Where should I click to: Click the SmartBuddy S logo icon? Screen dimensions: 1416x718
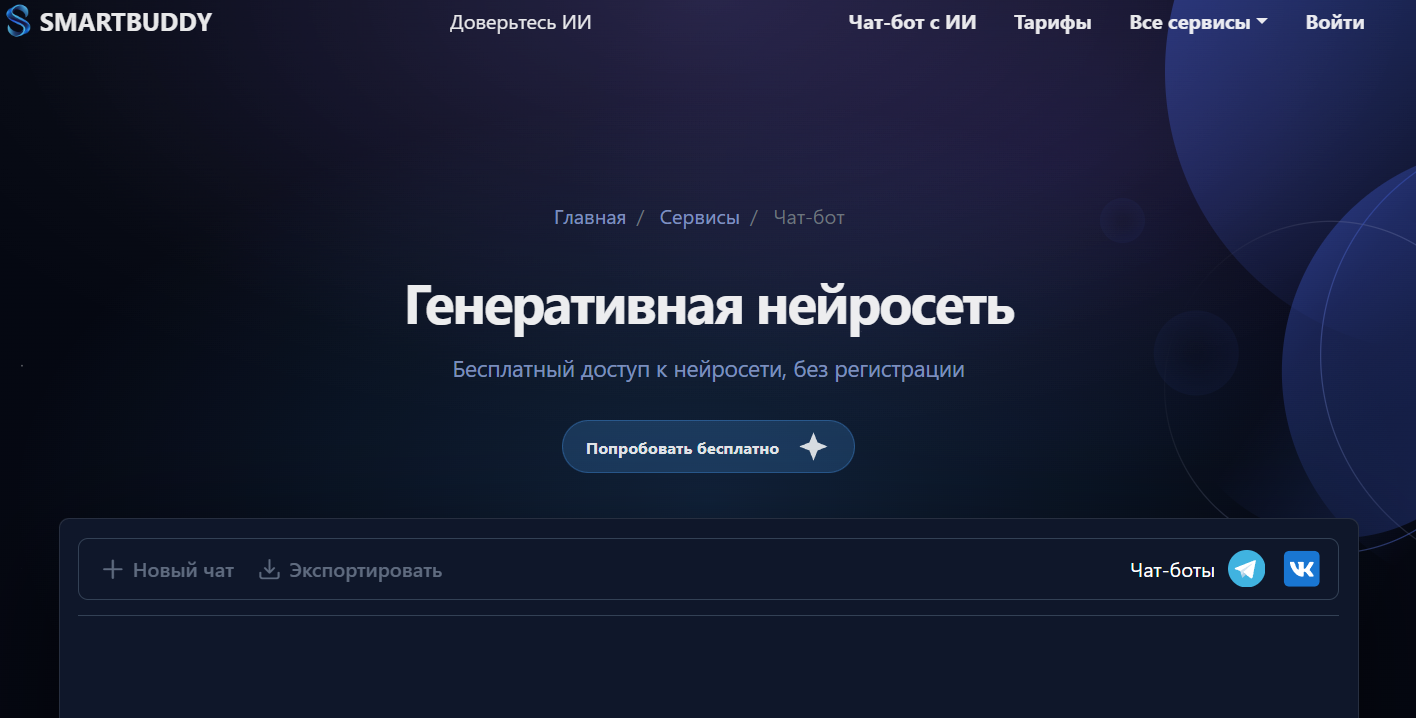click(x=18, y=21)
